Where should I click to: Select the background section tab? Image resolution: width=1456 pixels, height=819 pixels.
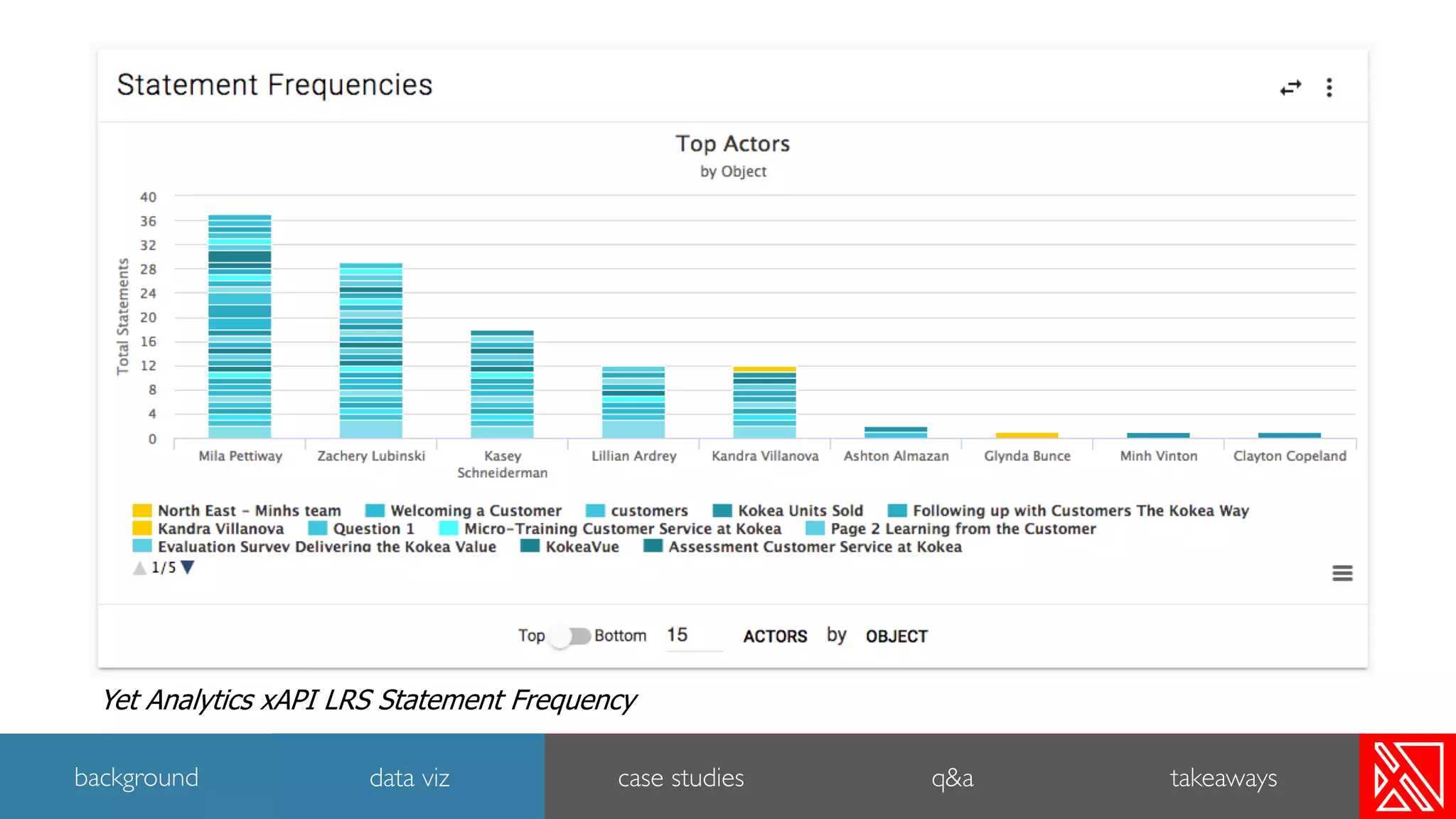tap(136, 777)
